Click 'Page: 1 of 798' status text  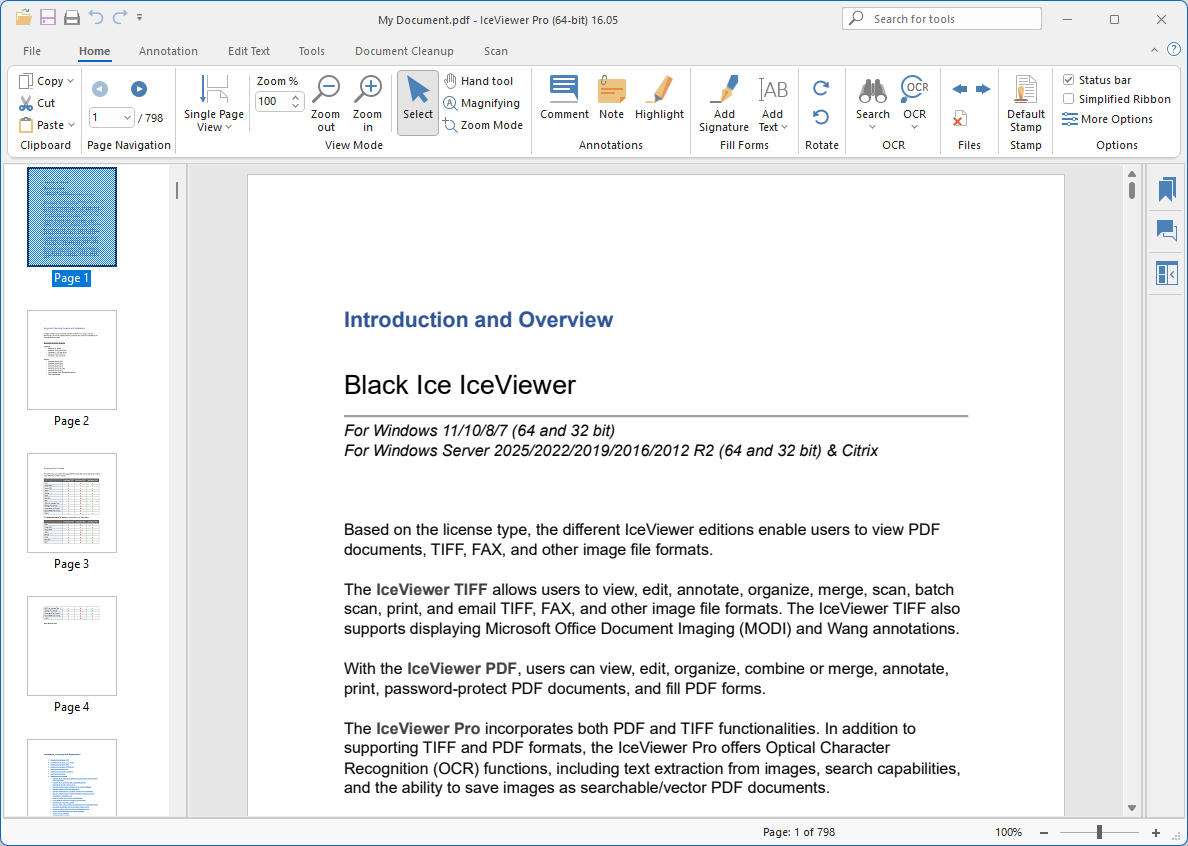(x=799, y=832)
